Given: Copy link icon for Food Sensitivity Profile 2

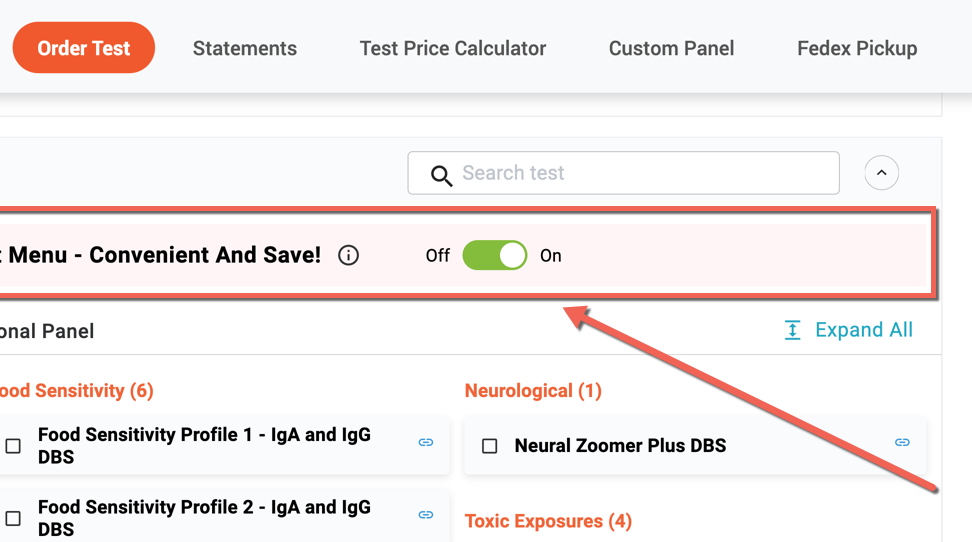Looking at the screenshot, I should [x=425, y=515].
